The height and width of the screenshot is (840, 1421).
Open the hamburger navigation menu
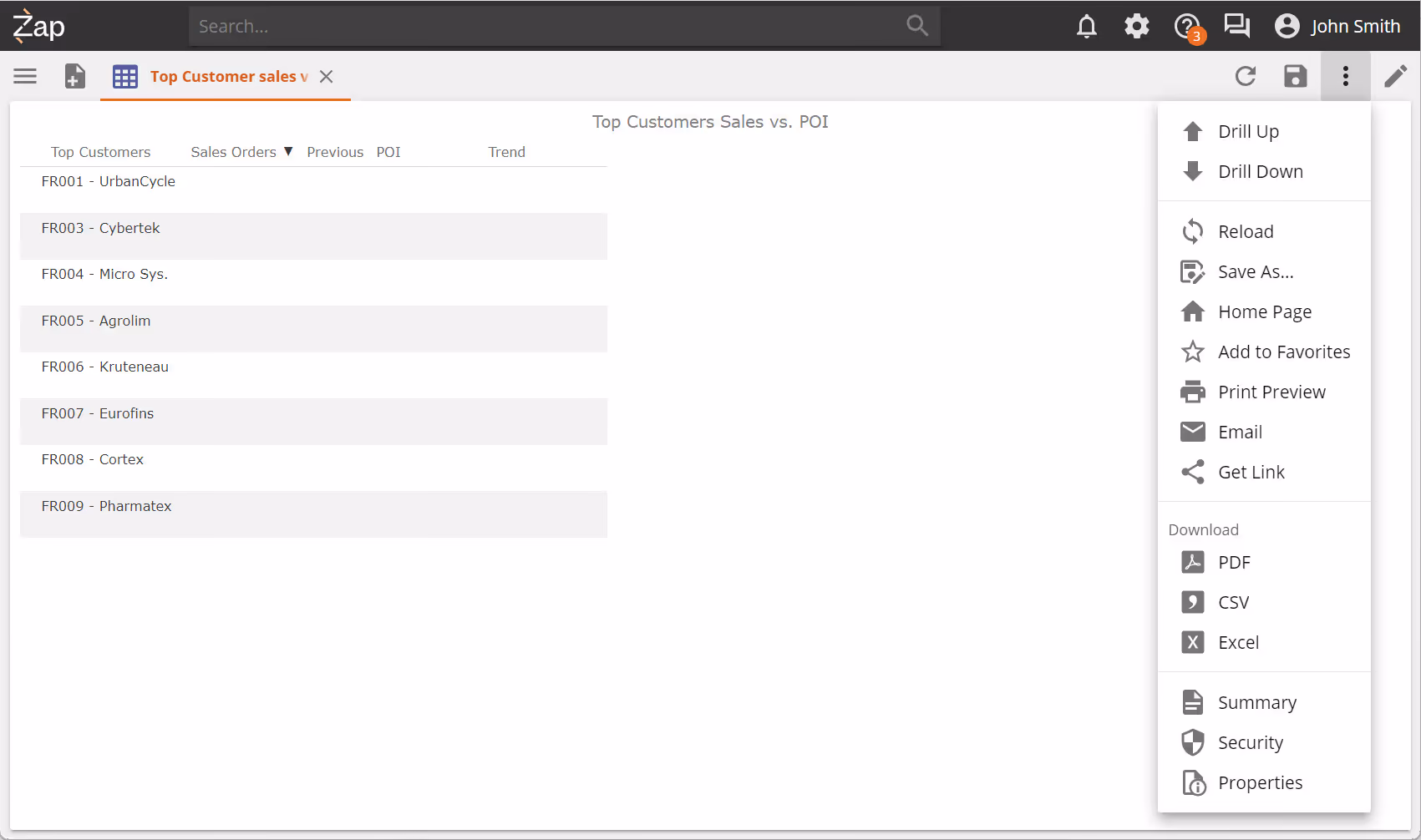pyautogui.click(x=25, y=77)
